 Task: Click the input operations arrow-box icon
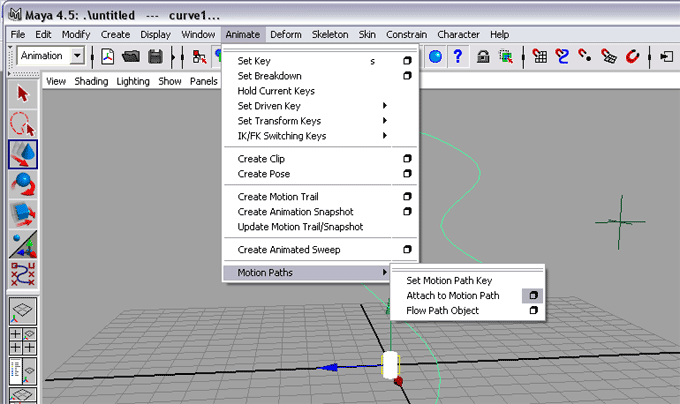[x=667, y=56]
